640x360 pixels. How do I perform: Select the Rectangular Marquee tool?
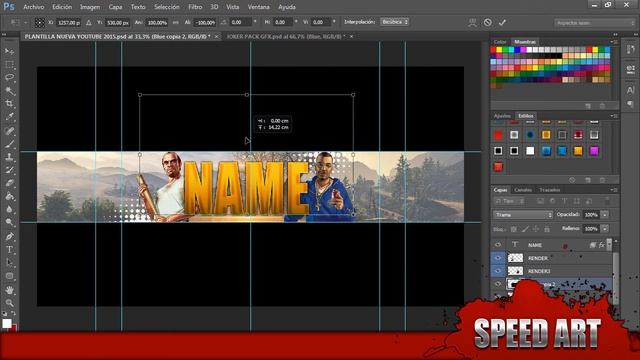[9, 64]
